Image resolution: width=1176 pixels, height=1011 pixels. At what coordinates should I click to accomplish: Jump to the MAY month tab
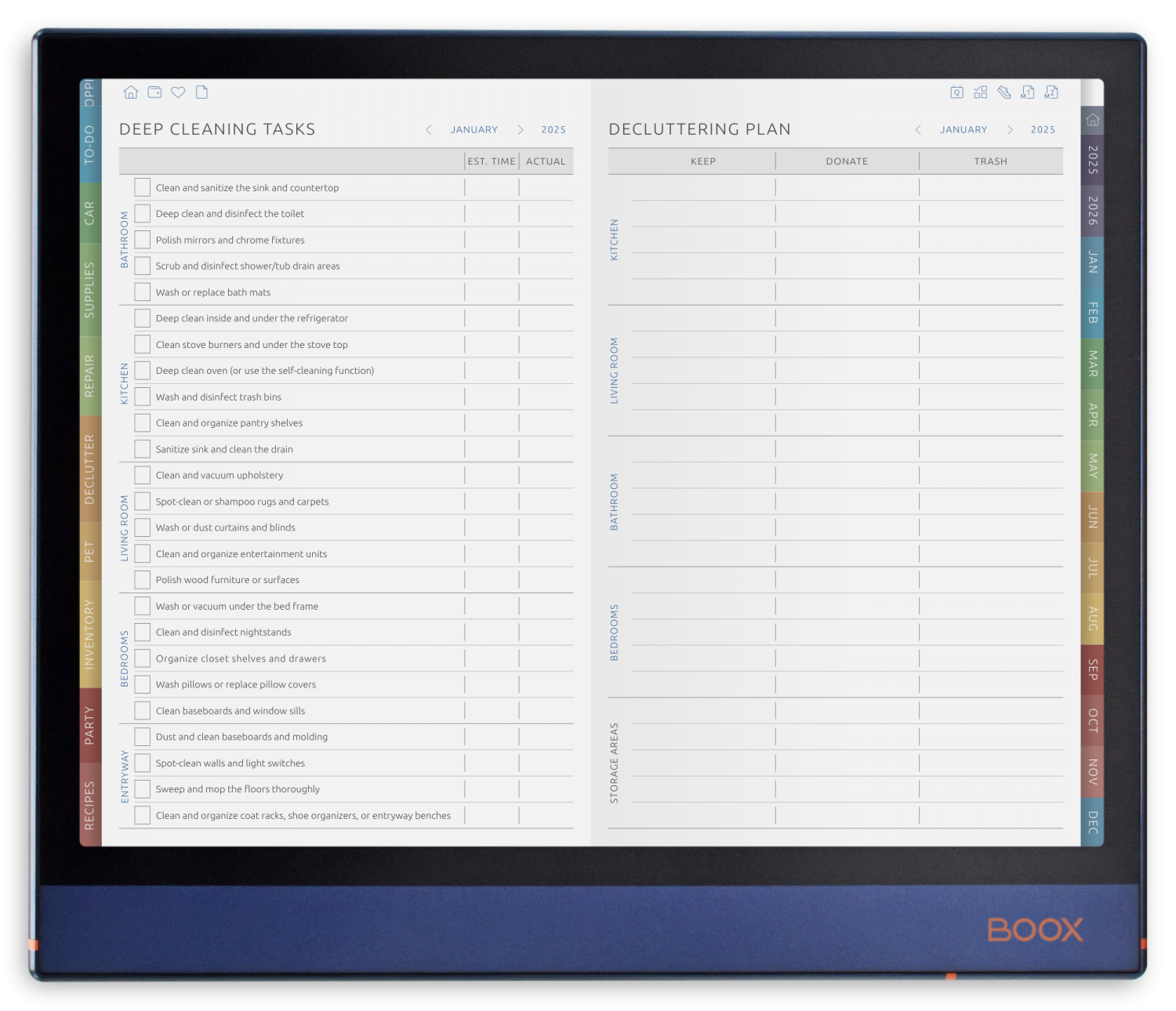click(x=1092, y=466)
